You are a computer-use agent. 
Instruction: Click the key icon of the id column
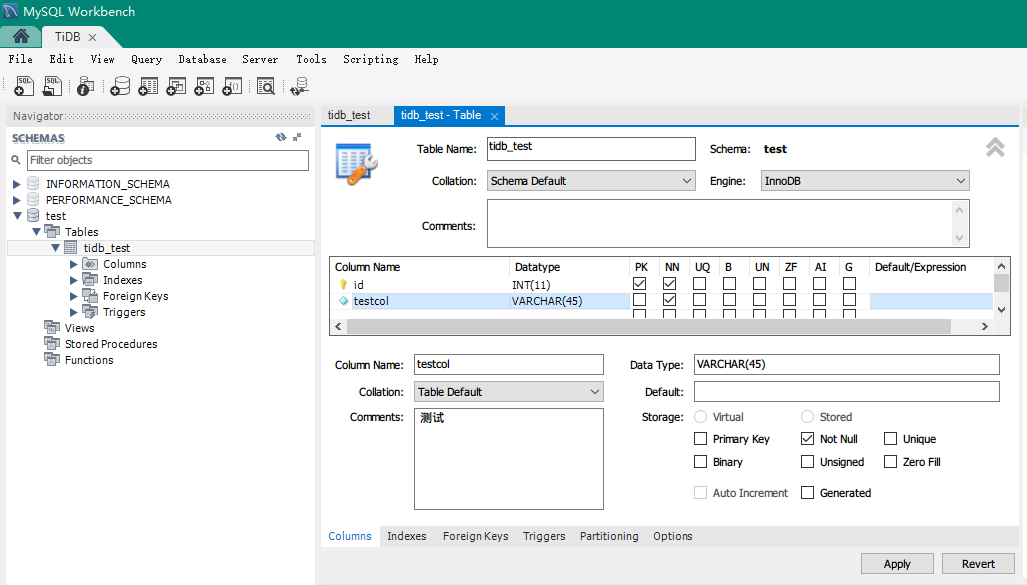[x=343, y=284]
